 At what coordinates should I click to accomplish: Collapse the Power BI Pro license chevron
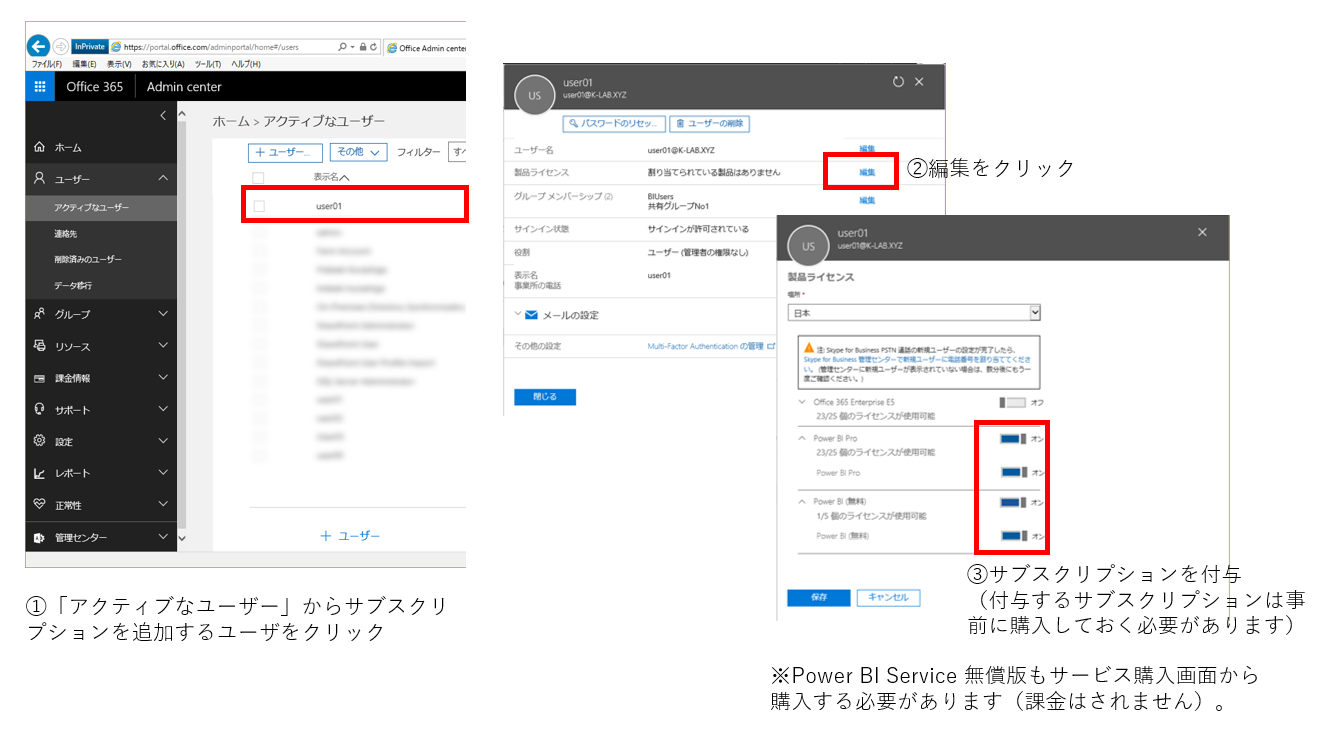(802, 439)
